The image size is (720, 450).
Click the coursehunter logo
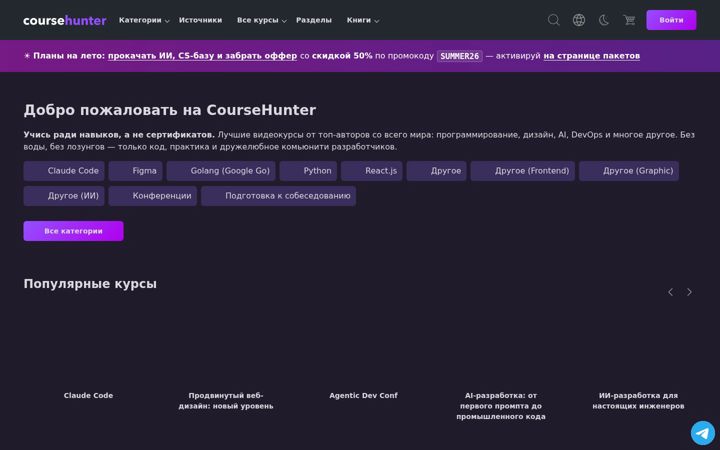(x=65, y=20)
